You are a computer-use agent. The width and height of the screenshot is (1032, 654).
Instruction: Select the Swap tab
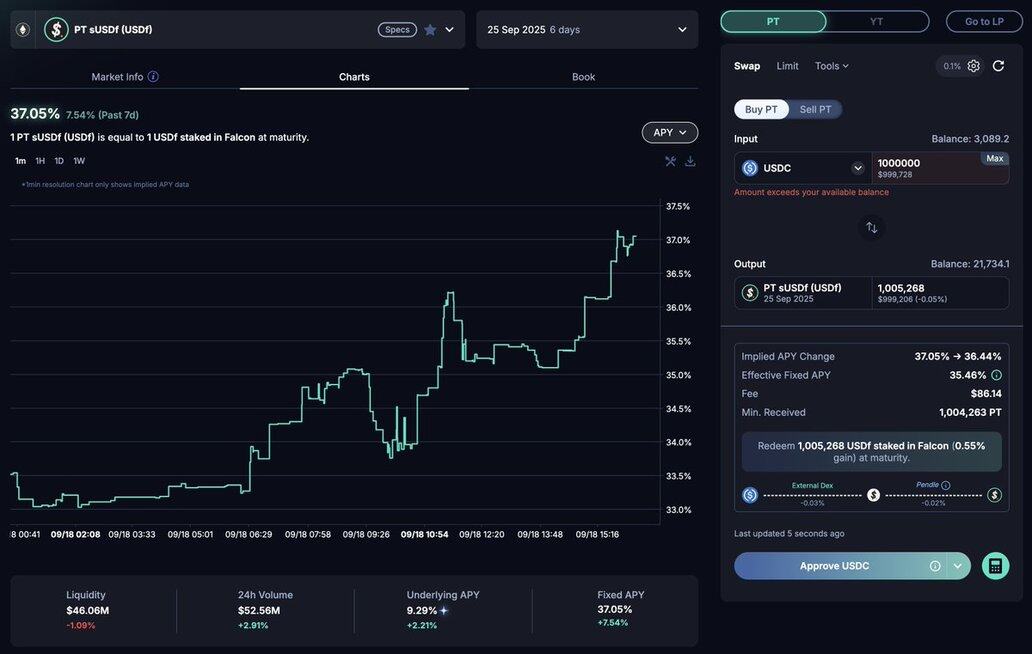point(747,66)
